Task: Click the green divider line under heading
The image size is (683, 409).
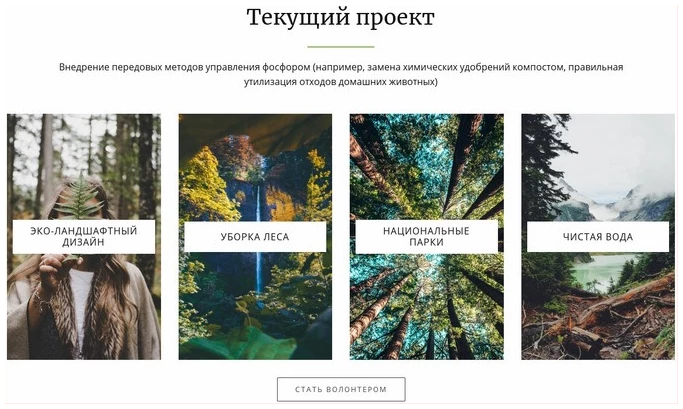Action: click(341, 46)
